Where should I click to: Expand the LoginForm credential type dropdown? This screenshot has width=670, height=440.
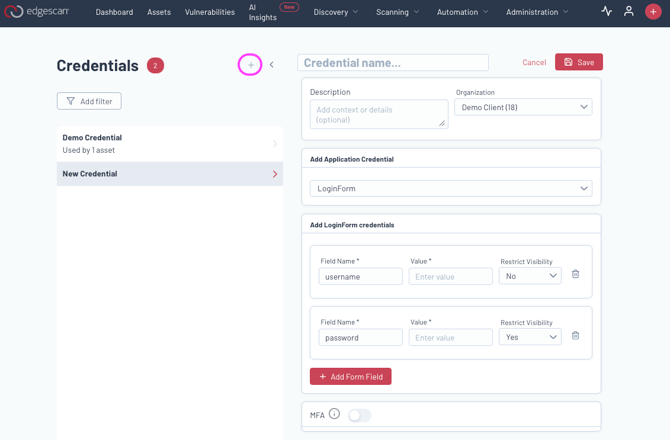tap(451, 188)
